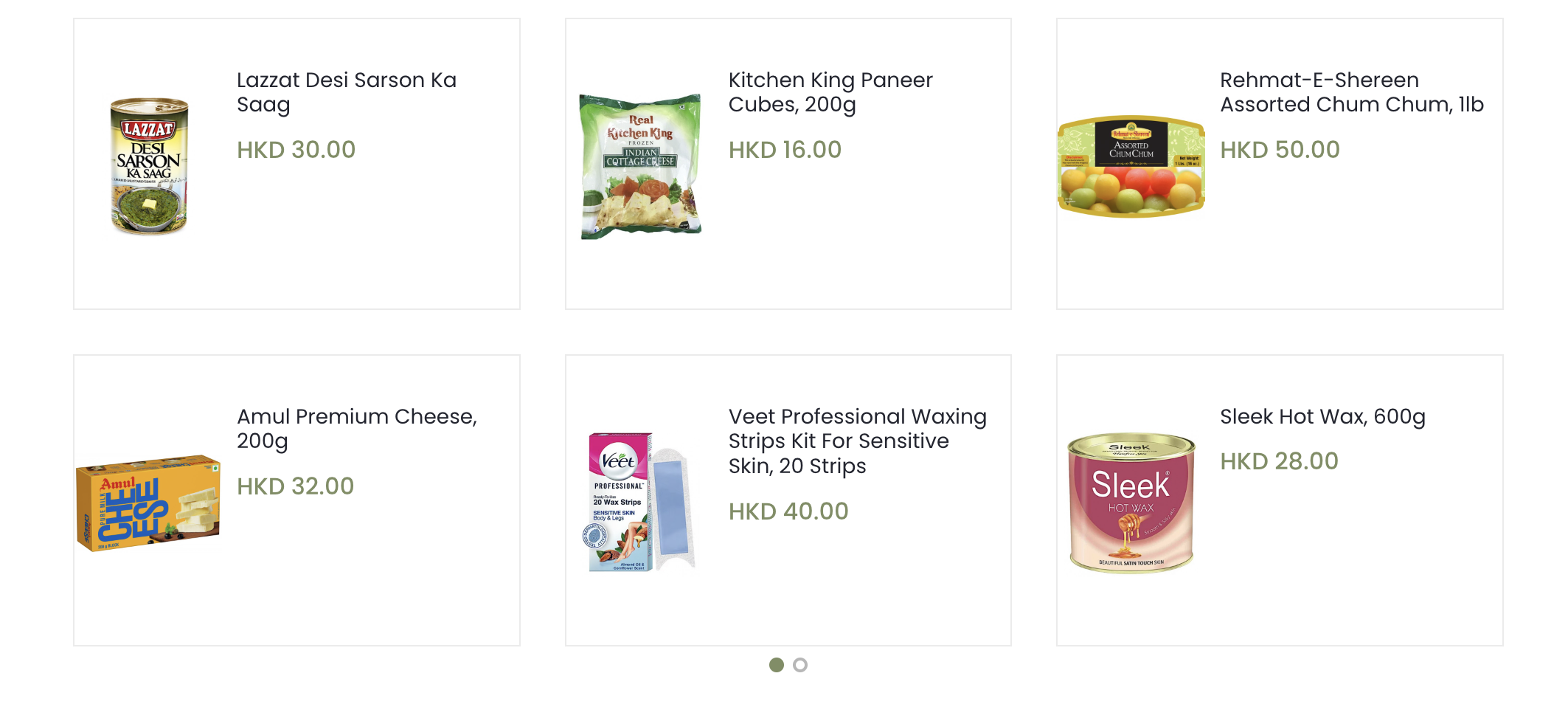Click the HKD 28.00 price of Sleek wax

coord(1279,461)
